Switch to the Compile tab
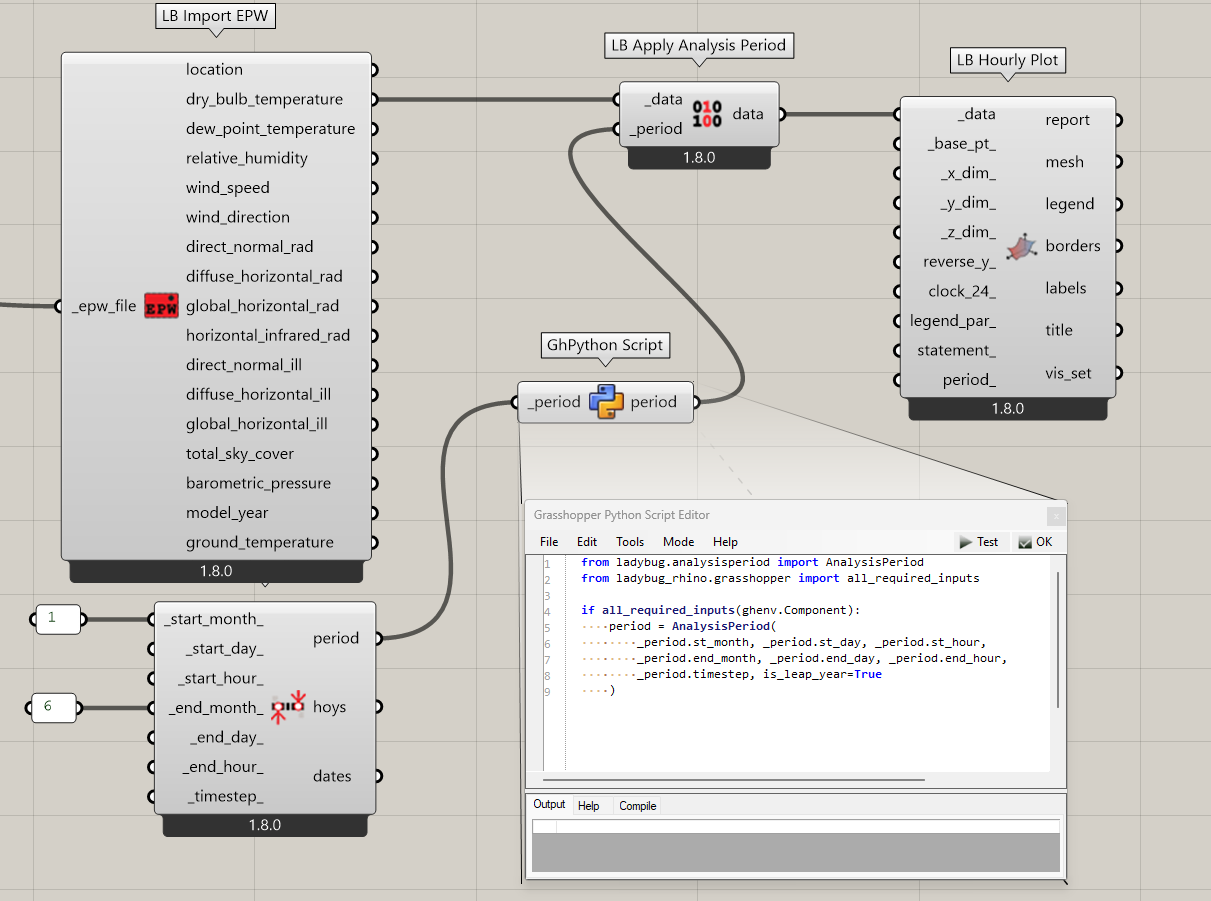Screen dimensions: 1211x901 (x=638, y=805)
